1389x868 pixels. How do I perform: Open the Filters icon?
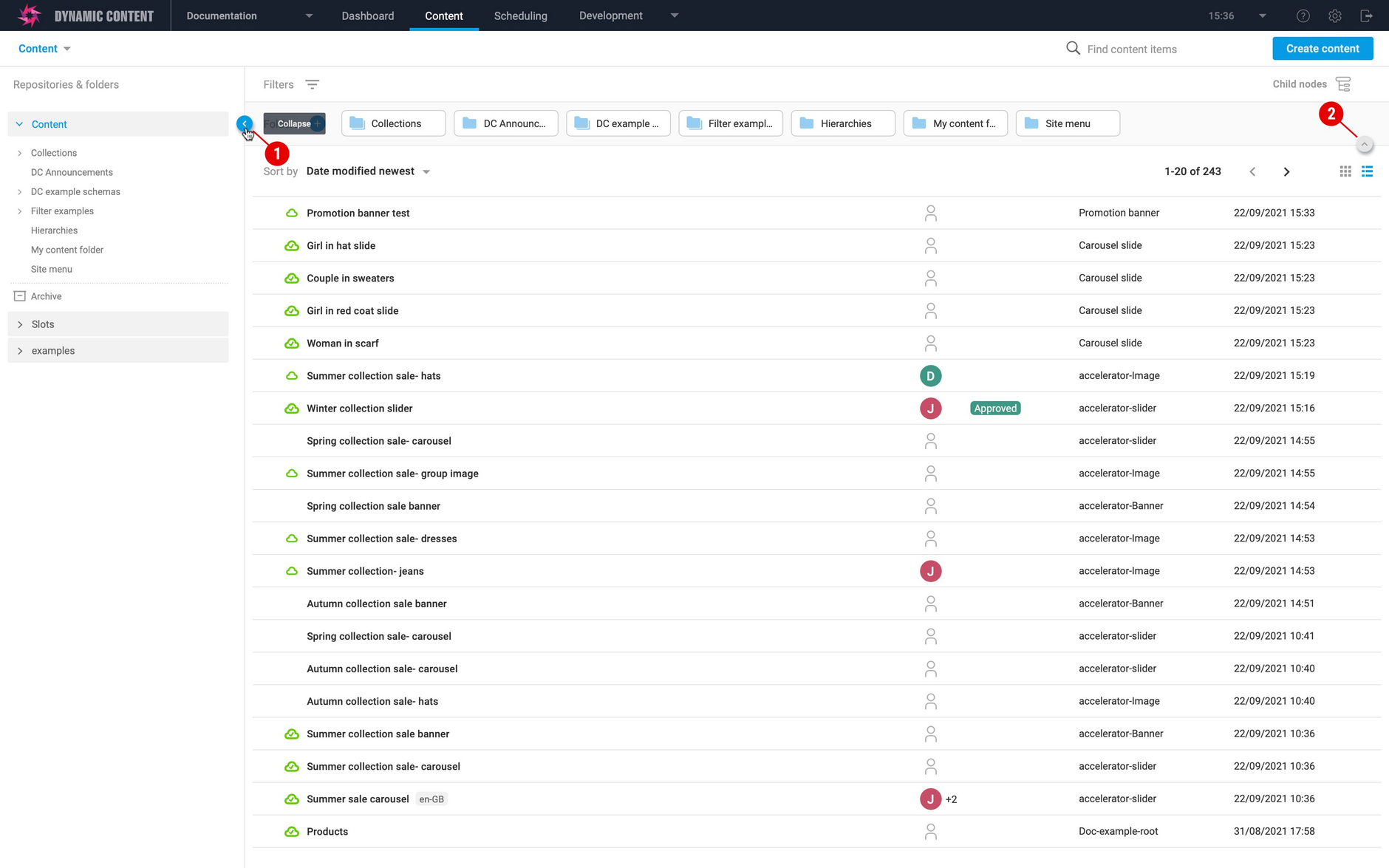point(313,84)
